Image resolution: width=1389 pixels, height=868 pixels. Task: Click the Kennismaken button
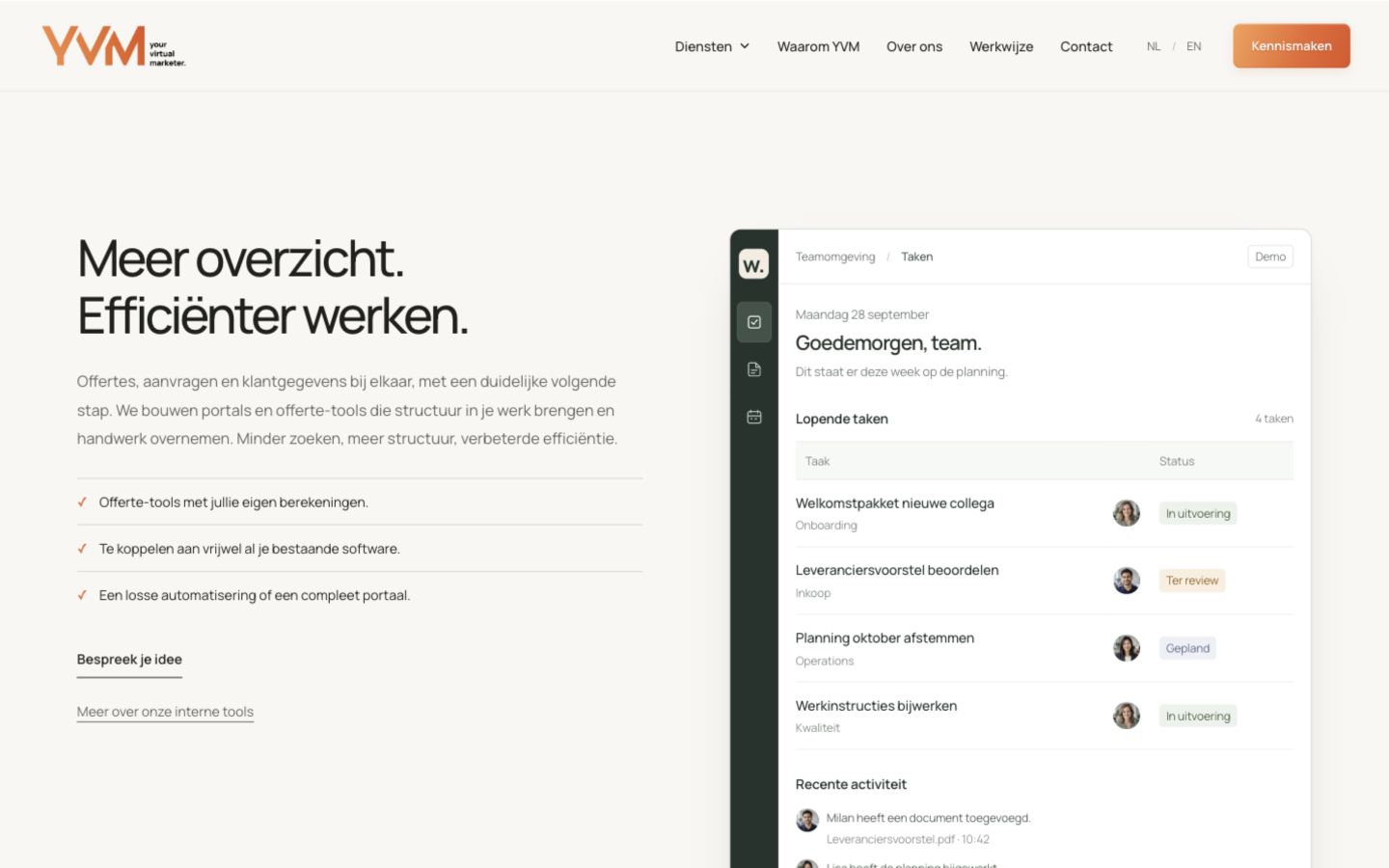tap(1292, 46)
